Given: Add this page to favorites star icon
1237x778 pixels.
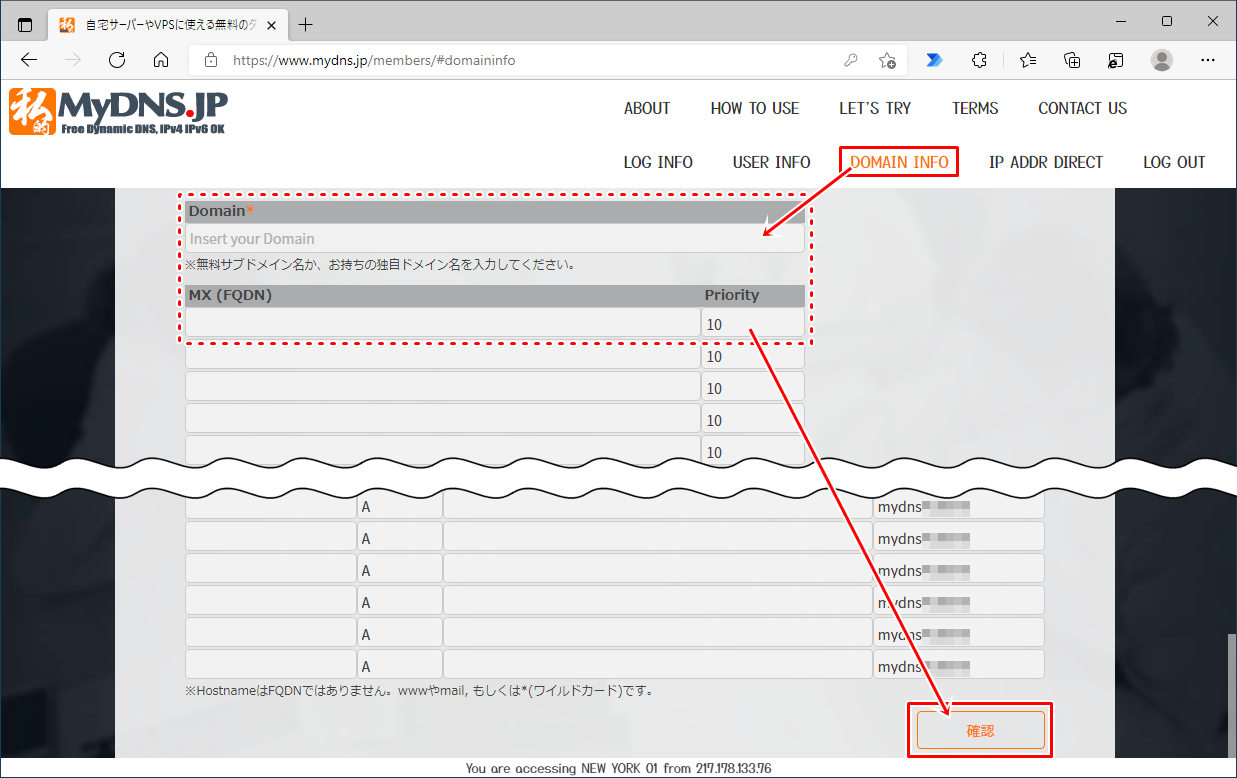Looking at the screenshot, I should click(887, 60).
